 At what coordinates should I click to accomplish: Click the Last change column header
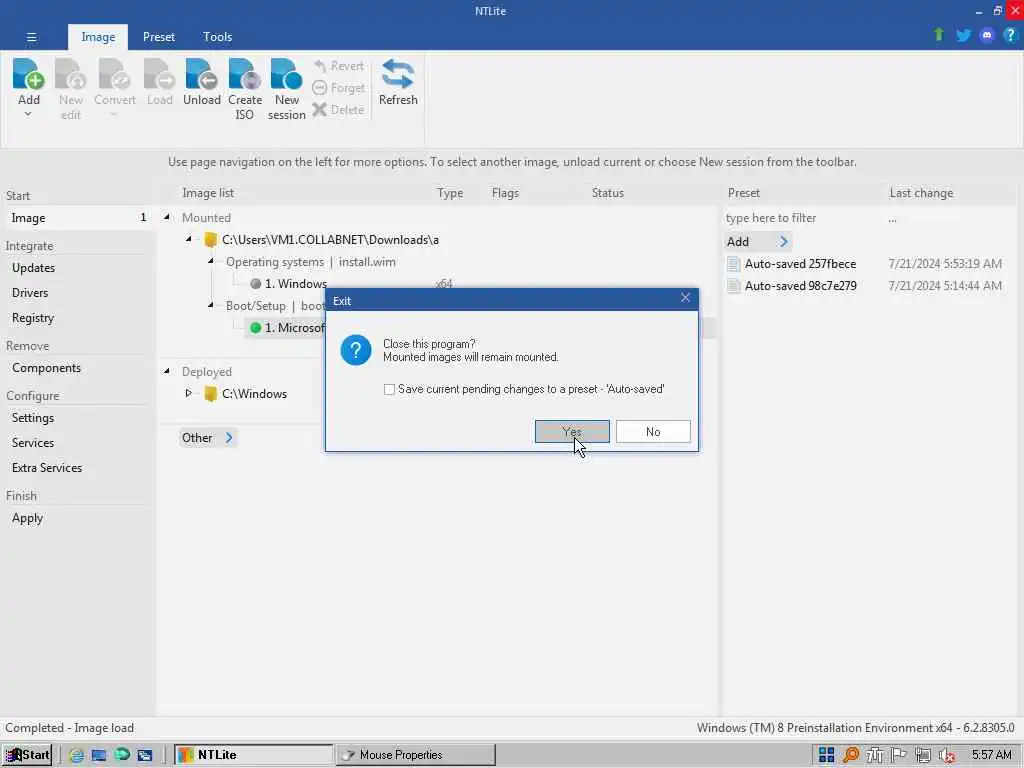tap(921, 193)
